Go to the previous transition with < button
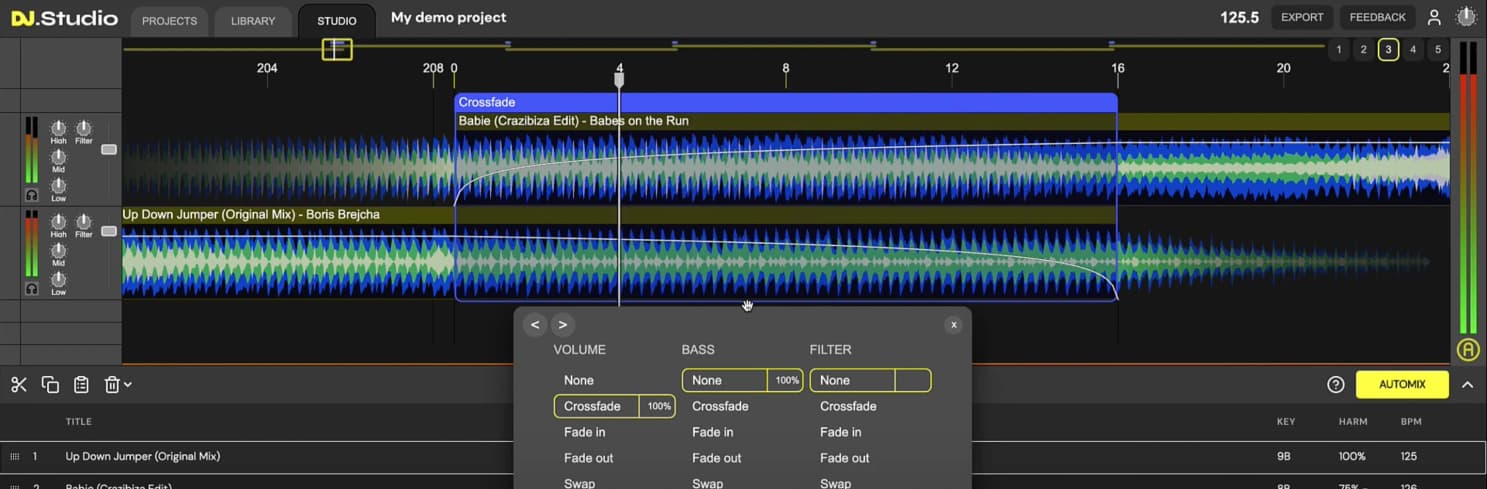The width and height of the screenshot is (1487, 489). tap(535, 324)
